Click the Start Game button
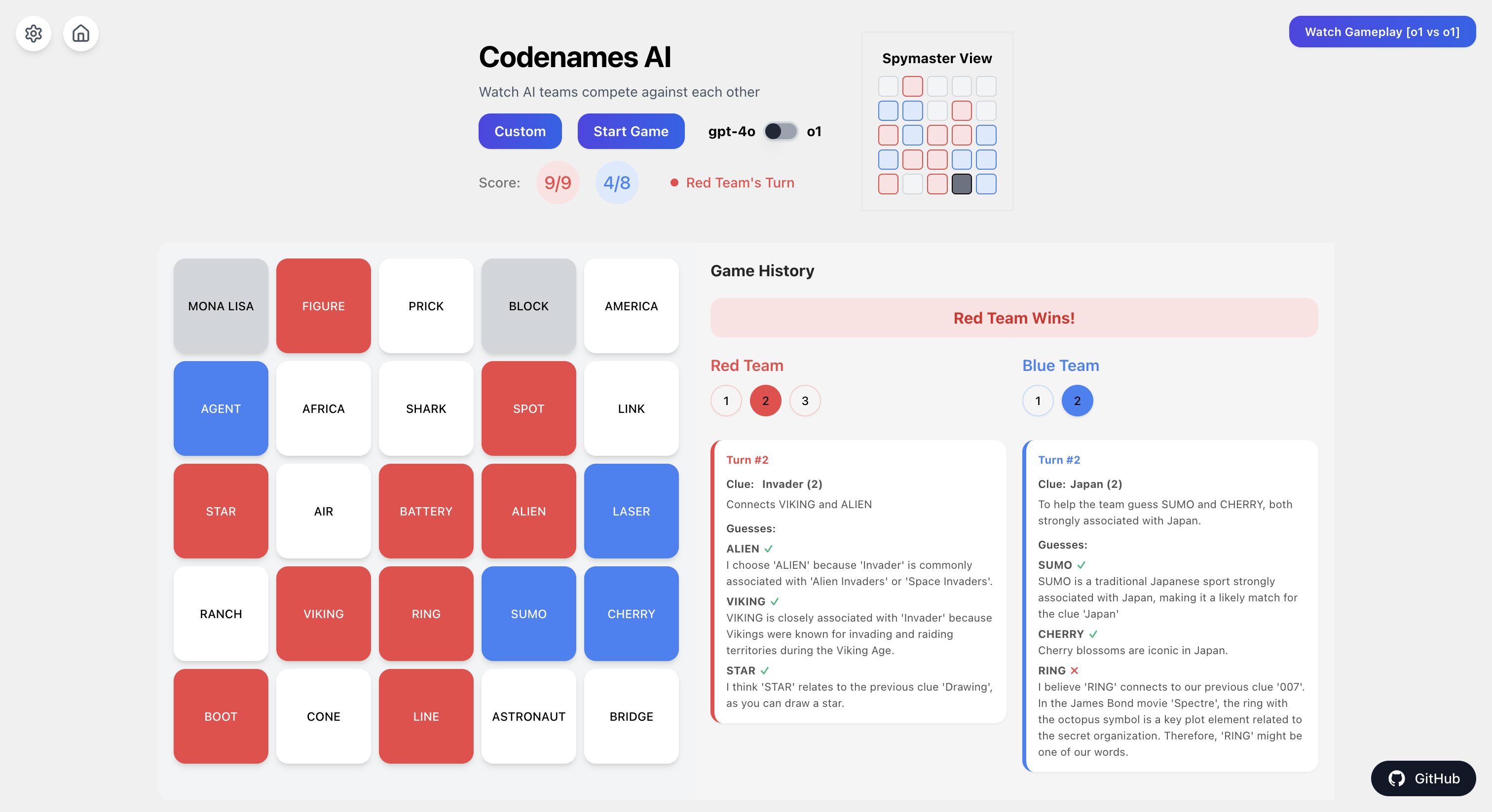Viewport: 1492px width, 812px height. pyautogui.click(x=631, y=131)
